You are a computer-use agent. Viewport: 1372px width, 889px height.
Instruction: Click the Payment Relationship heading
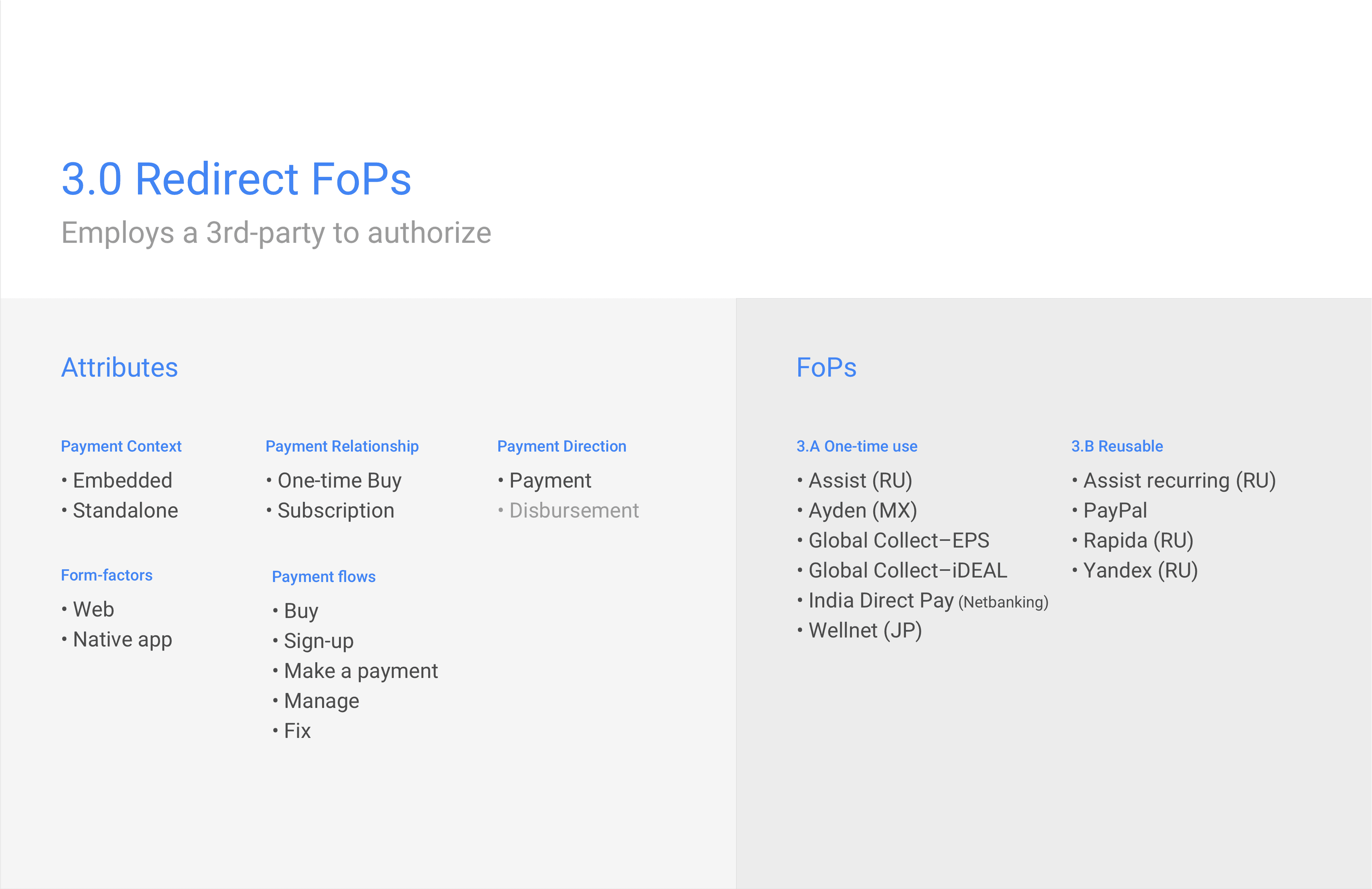click(342, 446)
